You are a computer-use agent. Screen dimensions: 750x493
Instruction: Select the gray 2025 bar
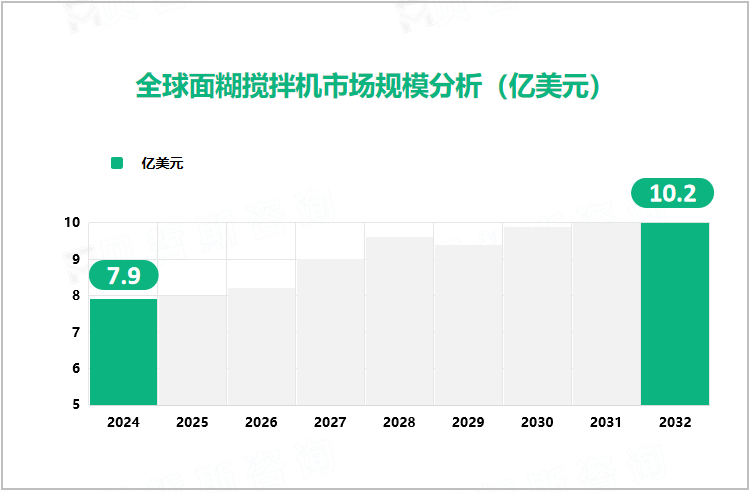coord(192,350)
